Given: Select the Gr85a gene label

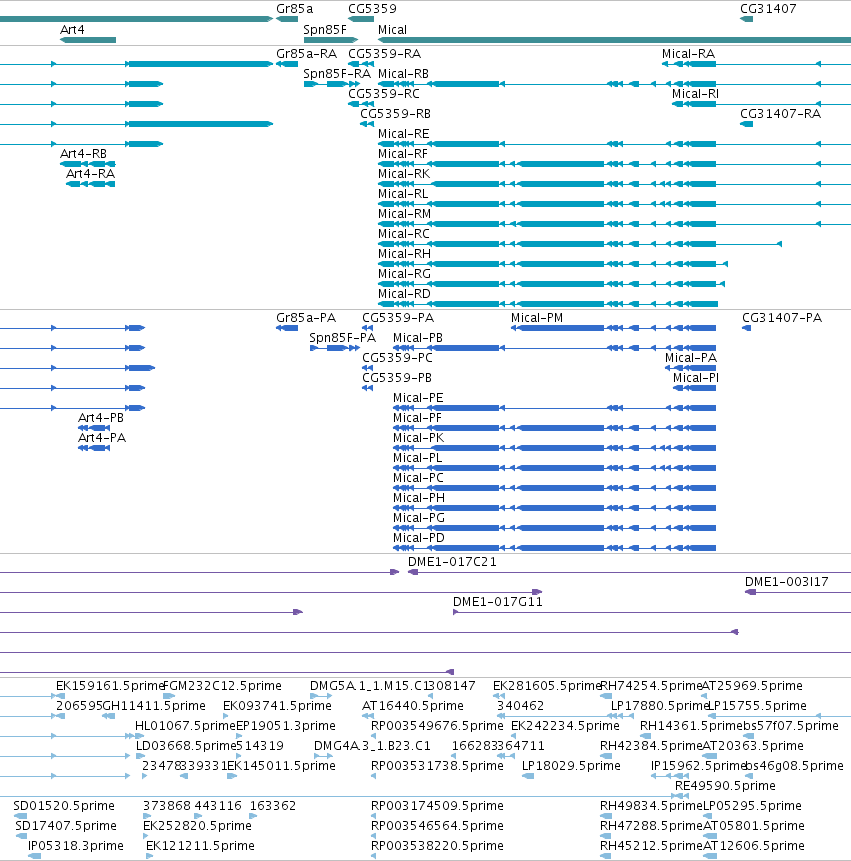Looking at the screenshot, I should coord(294,9).
